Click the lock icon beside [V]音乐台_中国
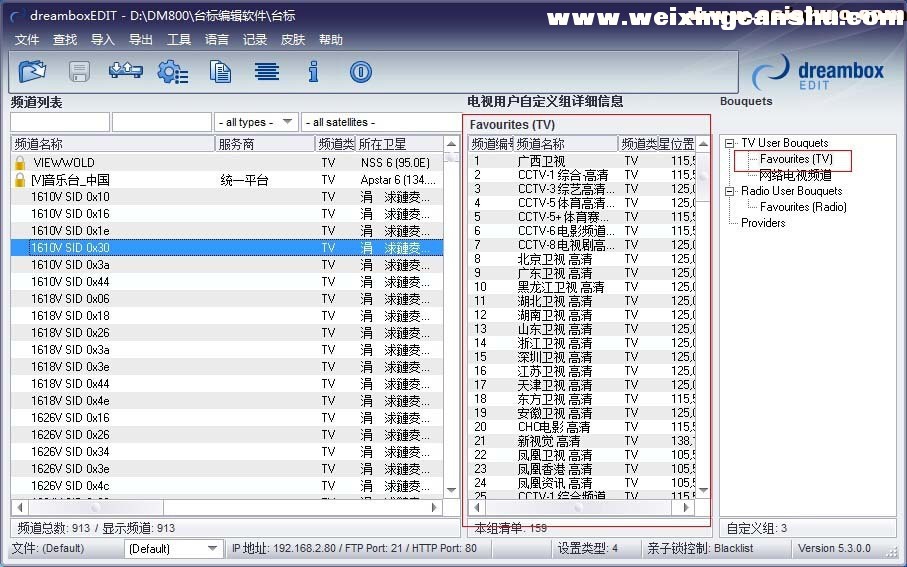Viewport: 907px width, 567px height. click(20, 180)
